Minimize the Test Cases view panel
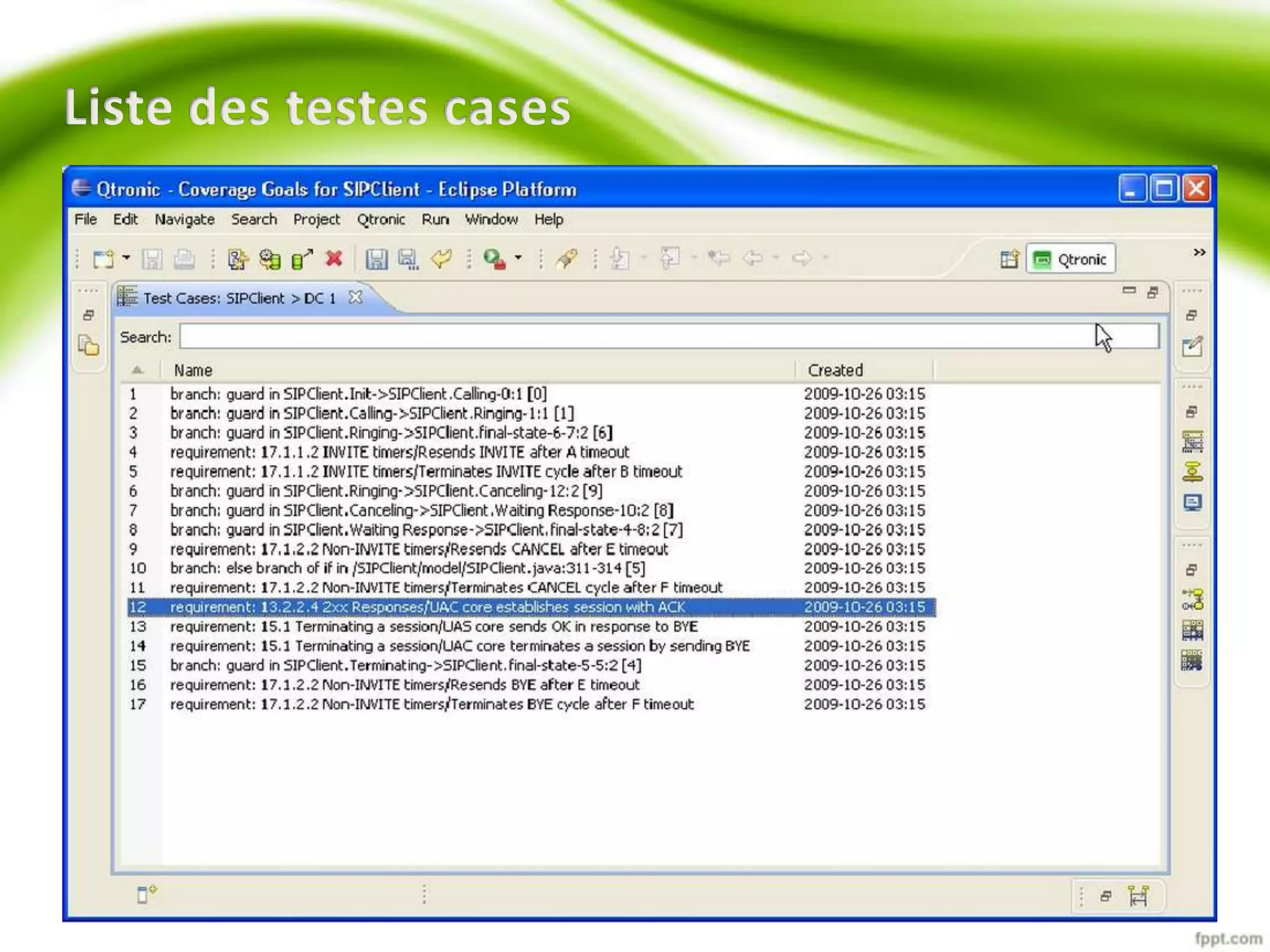Screen dimensions: 1270x952 pyautogui.click(x=1129, y=290)
